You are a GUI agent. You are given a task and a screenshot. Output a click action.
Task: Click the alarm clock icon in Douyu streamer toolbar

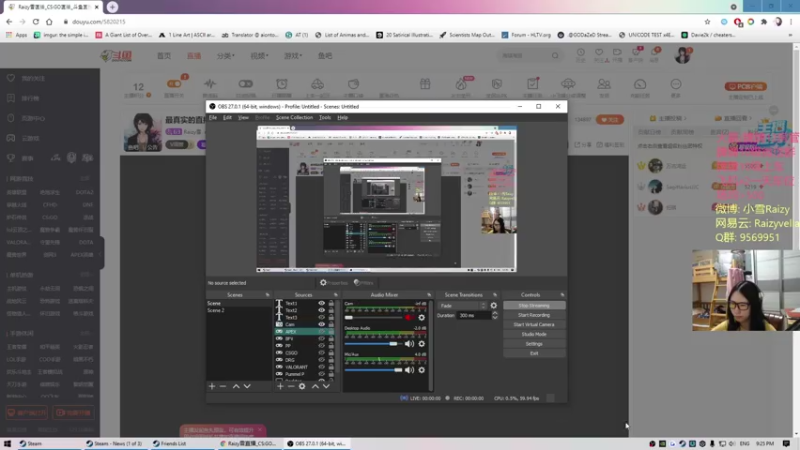coord(282,84)
